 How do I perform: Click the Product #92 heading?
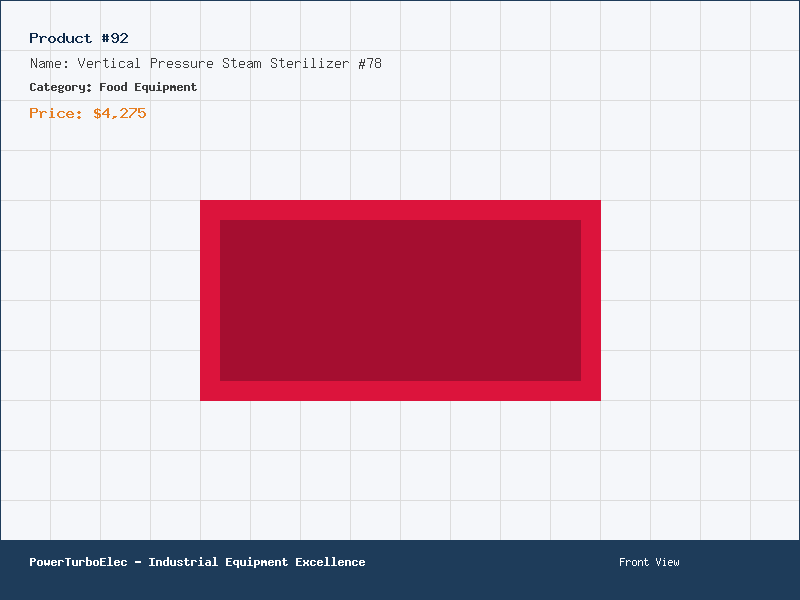click(79, 38)
